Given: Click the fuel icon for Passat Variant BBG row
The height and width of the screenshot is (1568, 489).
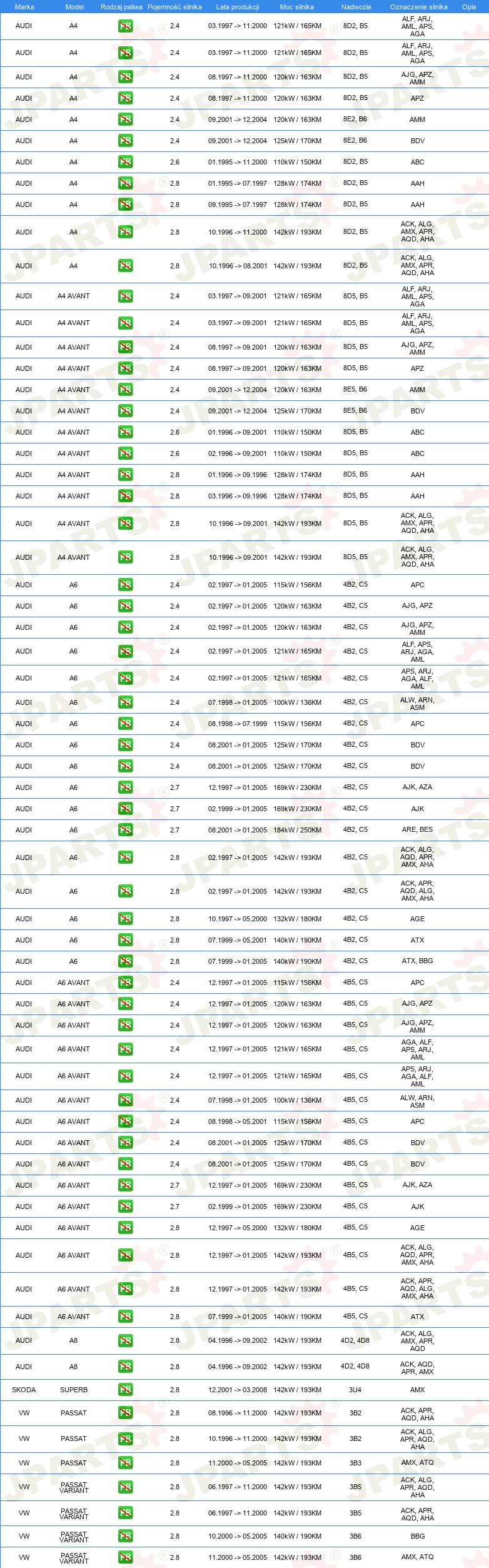Looking at the screenshot, I should tap(125, 1536).
